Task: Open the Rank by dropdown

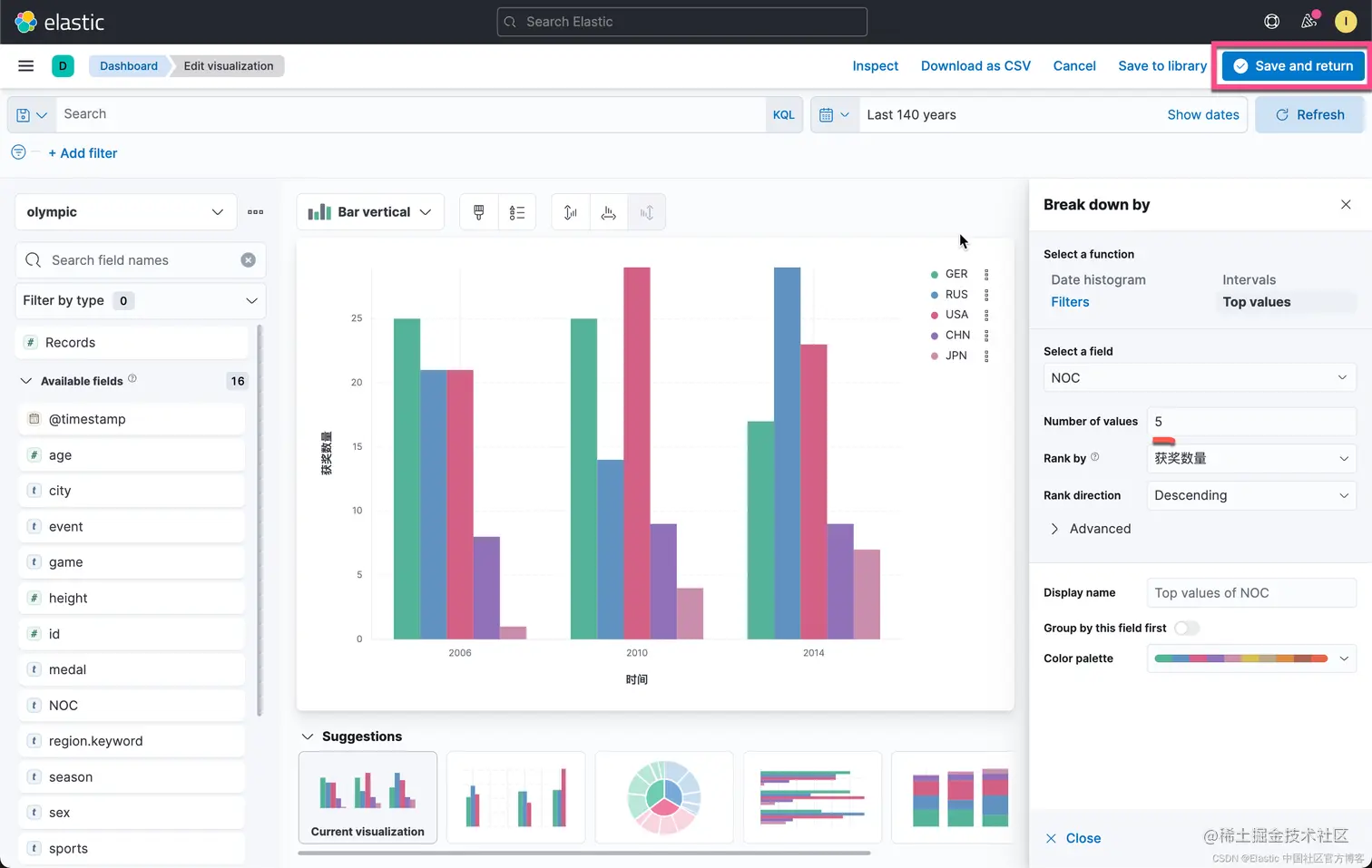Action: (x=1251, y=458)
